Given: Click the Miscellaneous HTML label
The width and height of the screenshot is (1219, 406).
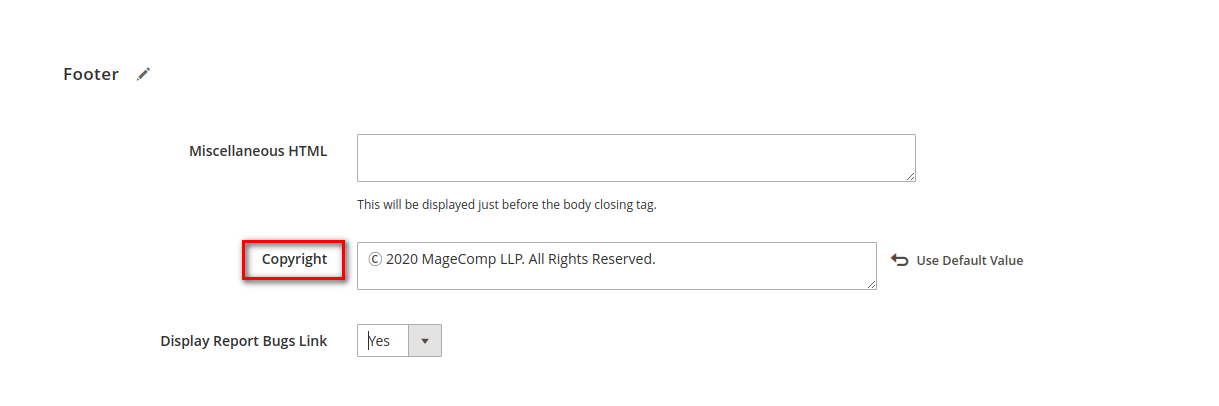Looking at the screenshot, I should [x=258, y=151].
